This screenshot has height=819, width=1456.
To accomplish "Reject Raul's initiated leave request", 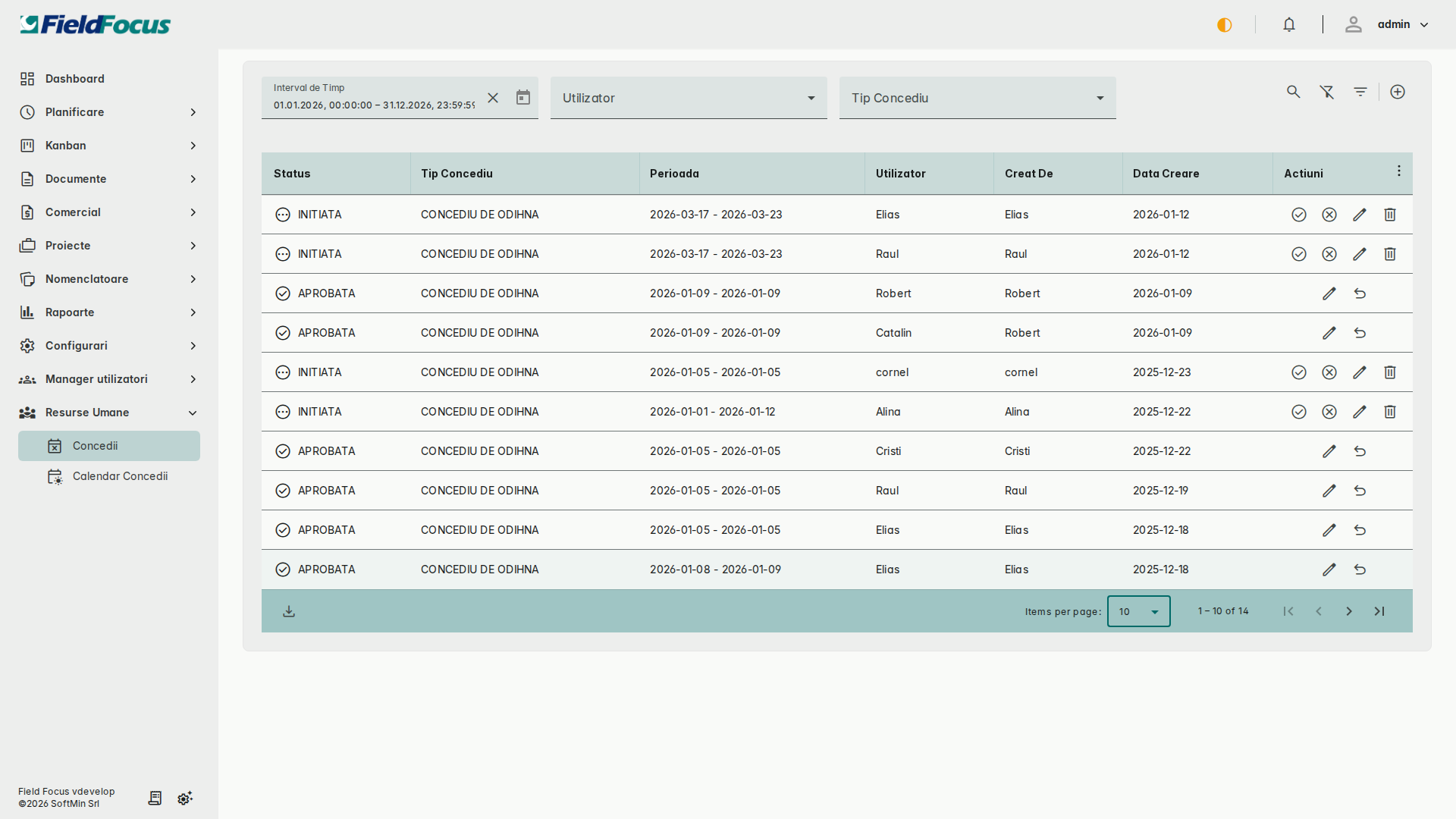I will point(1329,254).
